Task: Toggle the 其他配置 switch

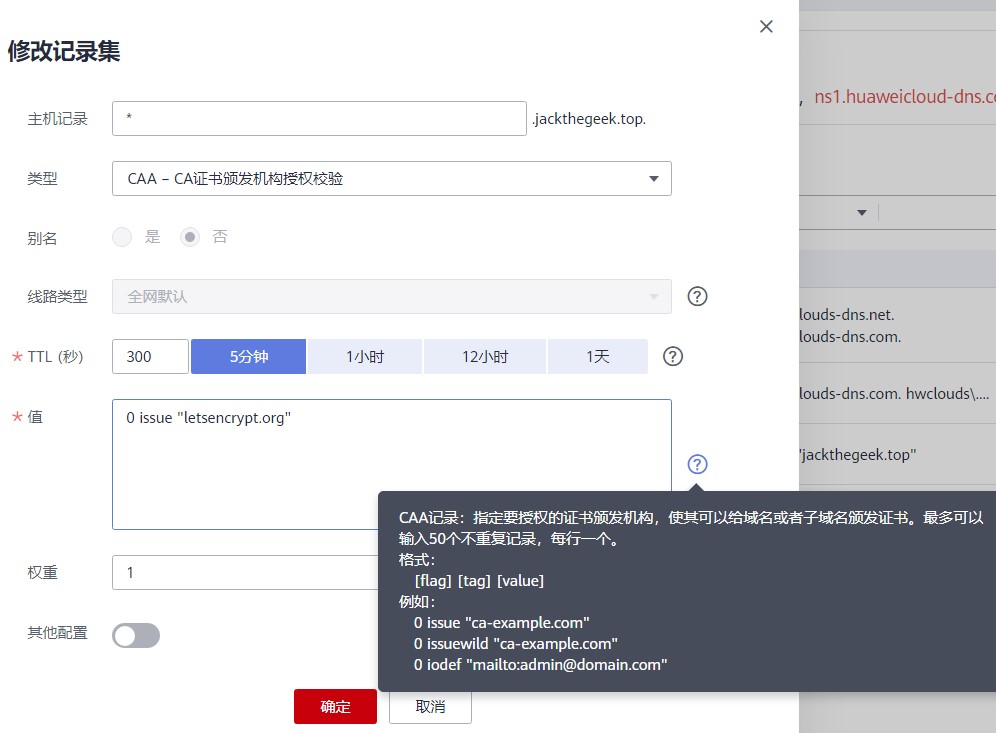Action: pyautogui.click(x=136, y=635)
